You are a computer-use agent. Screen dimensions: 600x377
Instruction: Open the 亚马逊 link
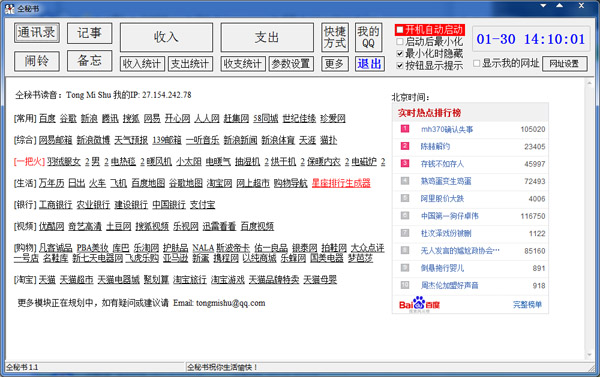click(x=175, y=259)
